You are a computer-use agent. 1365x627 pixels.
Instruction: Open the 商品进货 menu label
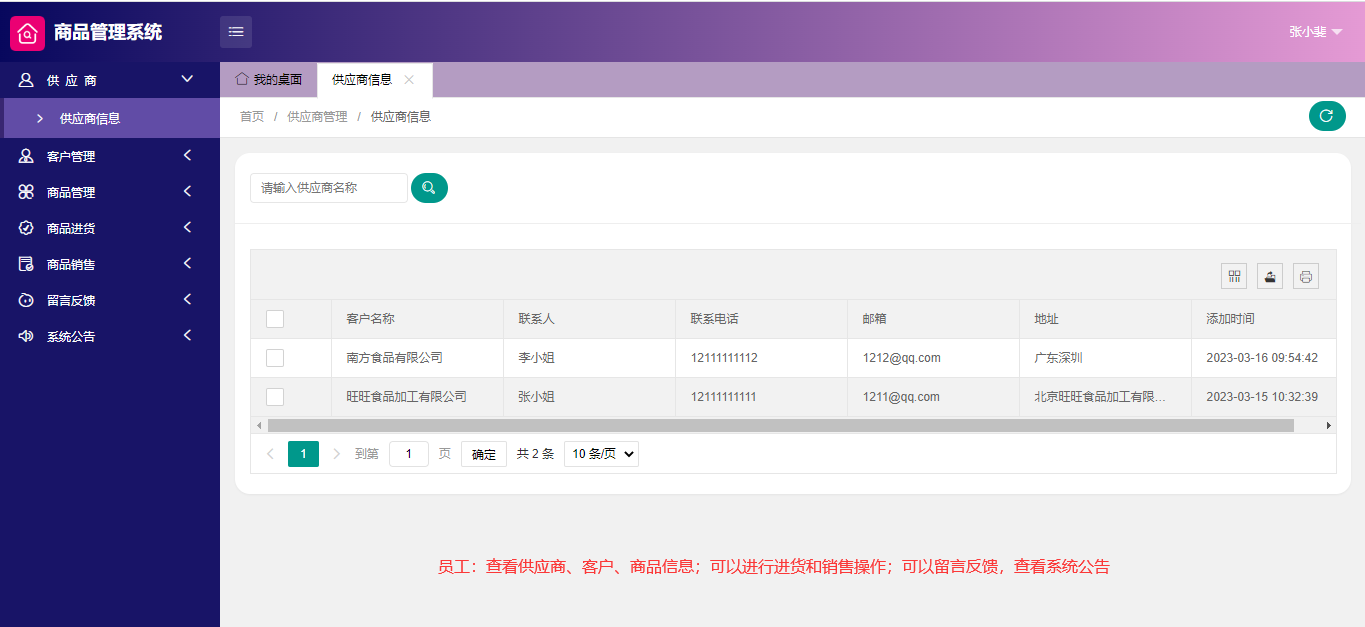(71, 229)
